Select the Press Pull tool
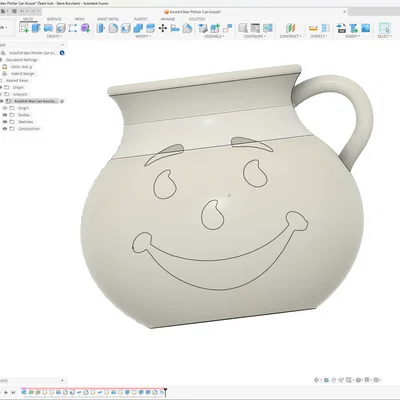The height and width of the screenshot is (400, 400). [101, 28]
